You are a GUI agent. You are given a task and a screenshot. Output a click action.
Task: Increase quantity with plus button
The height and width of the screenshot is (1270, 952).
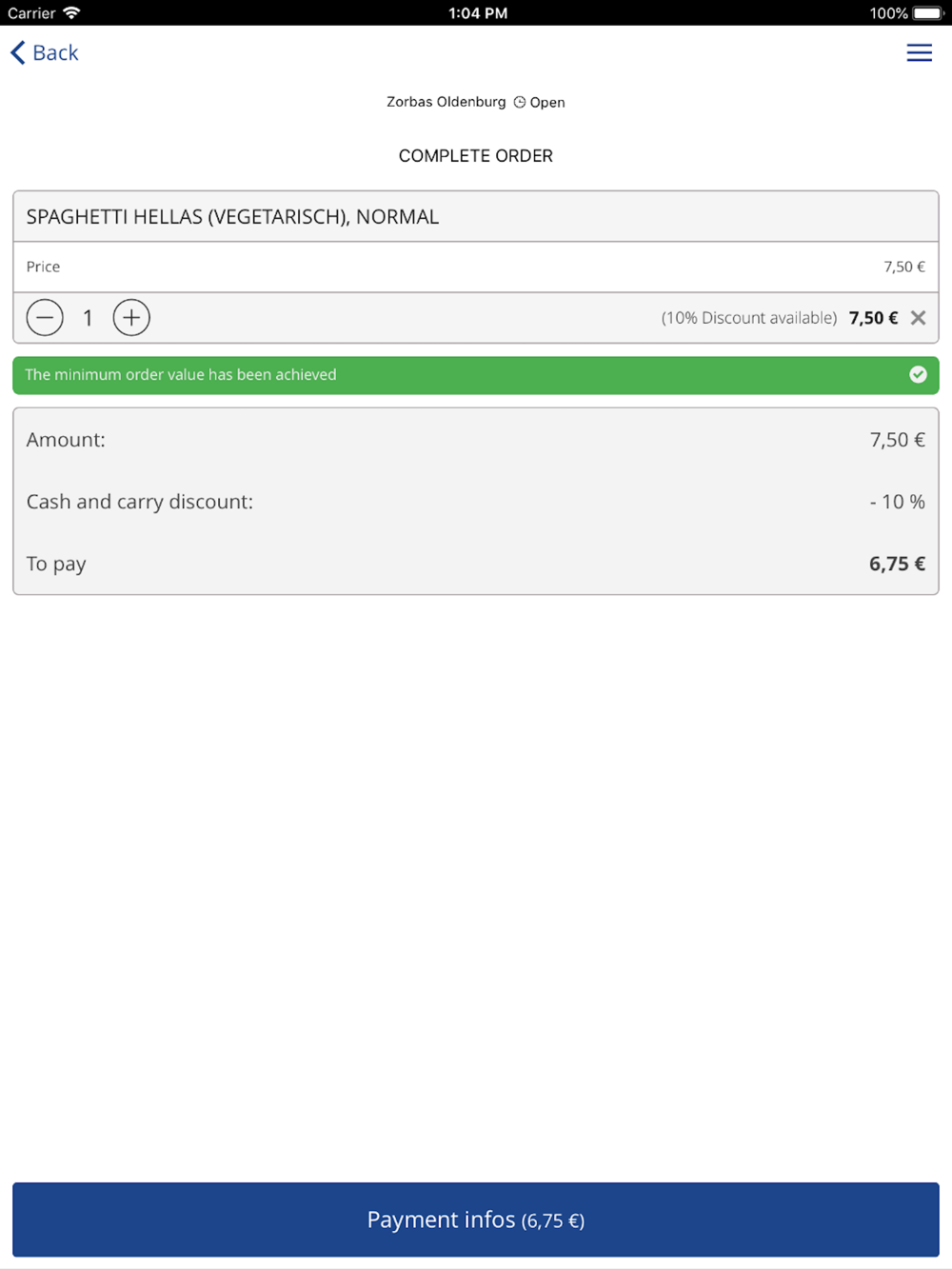[131, 318]
